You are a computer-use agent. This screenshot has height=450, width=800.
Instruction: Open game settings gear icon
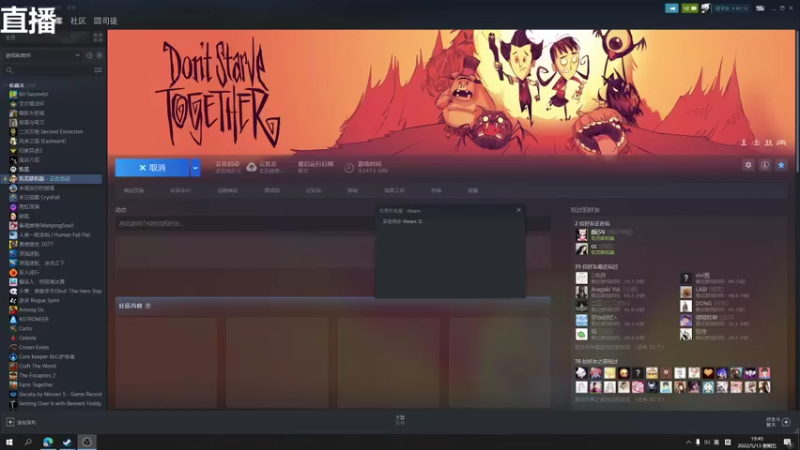coord(748,165)
